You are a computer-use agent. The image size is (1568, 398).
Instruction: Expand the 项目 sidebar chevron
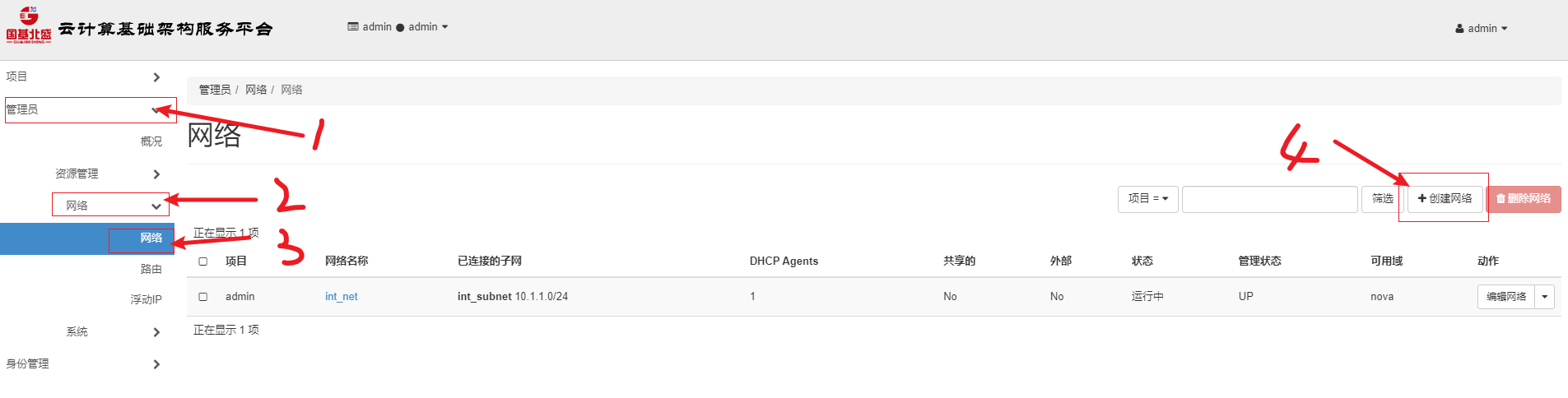[156, 77]
